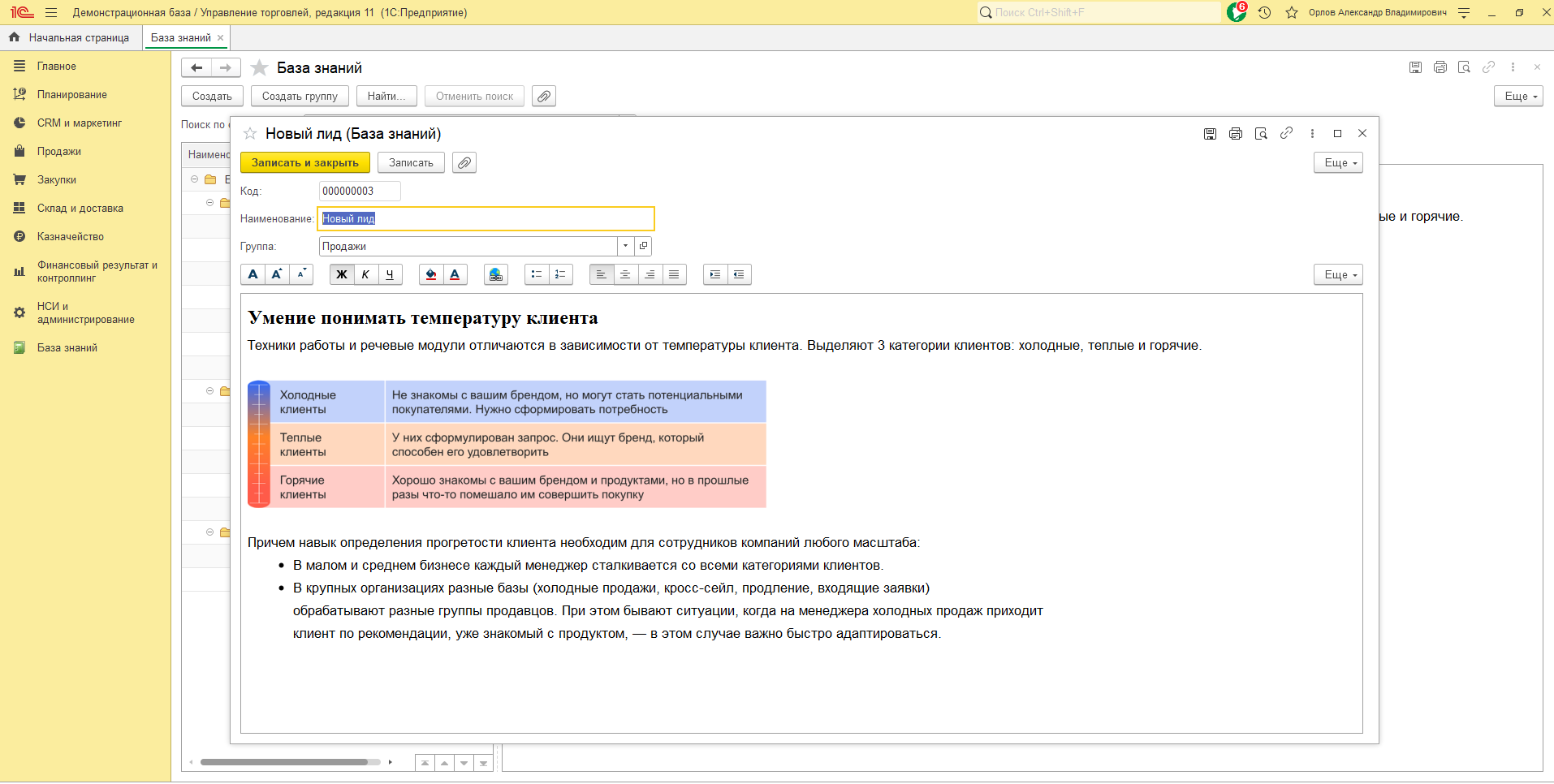Save dialog with the diskette icon
The image size is (1554, 784).
click(1210, 133)
